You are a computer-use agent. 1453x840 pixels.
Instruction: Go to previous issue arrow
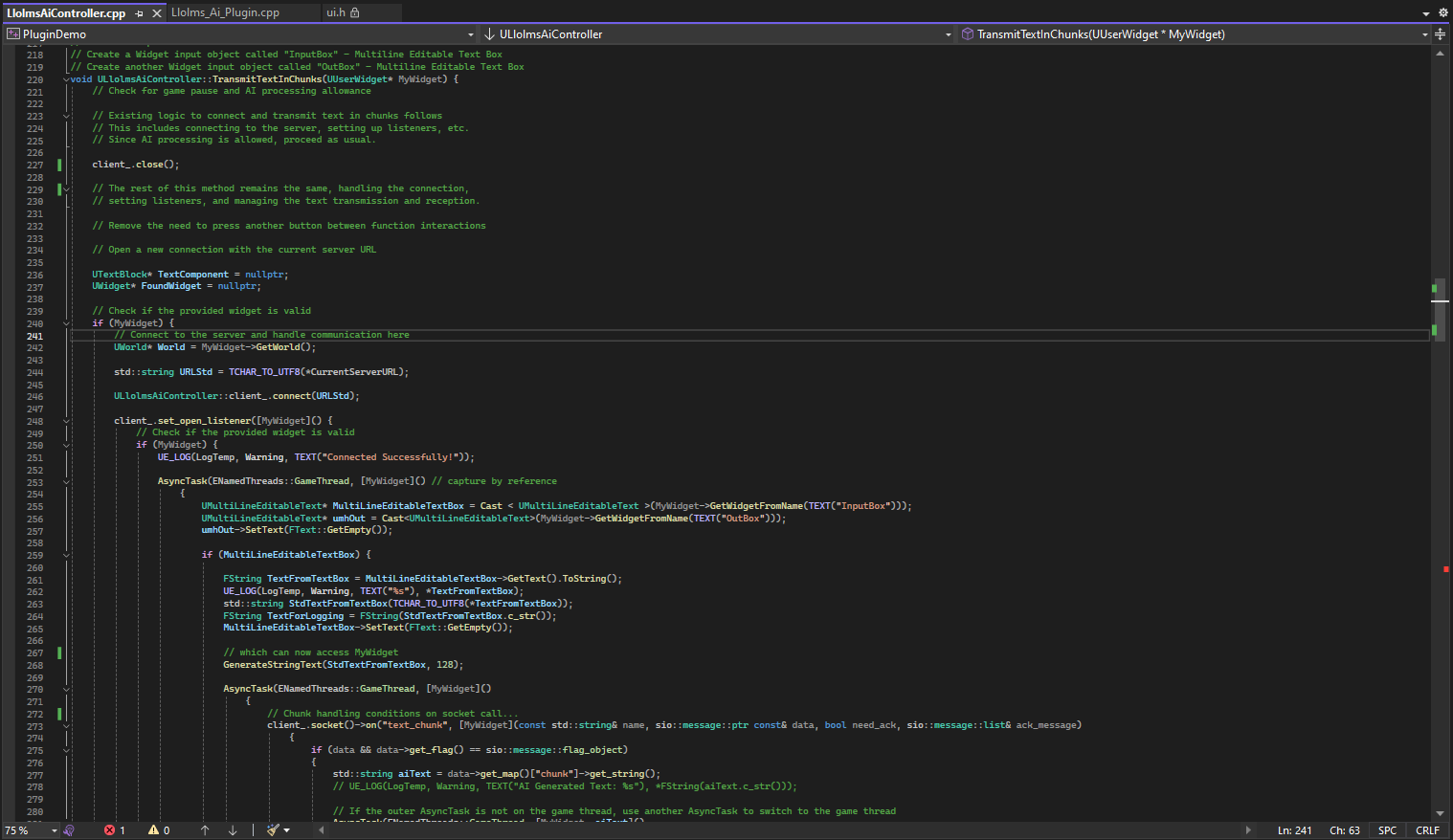click(x=204, y=830)
